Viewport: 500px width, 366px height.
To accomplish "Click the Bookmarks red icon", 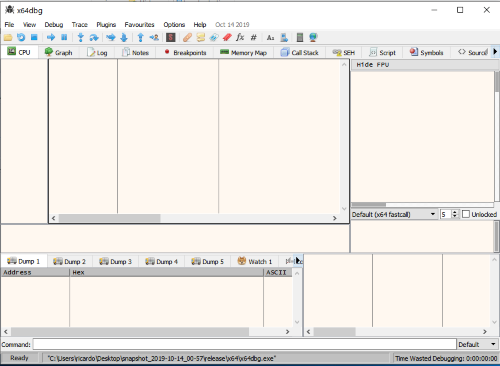I will [227, 37].
